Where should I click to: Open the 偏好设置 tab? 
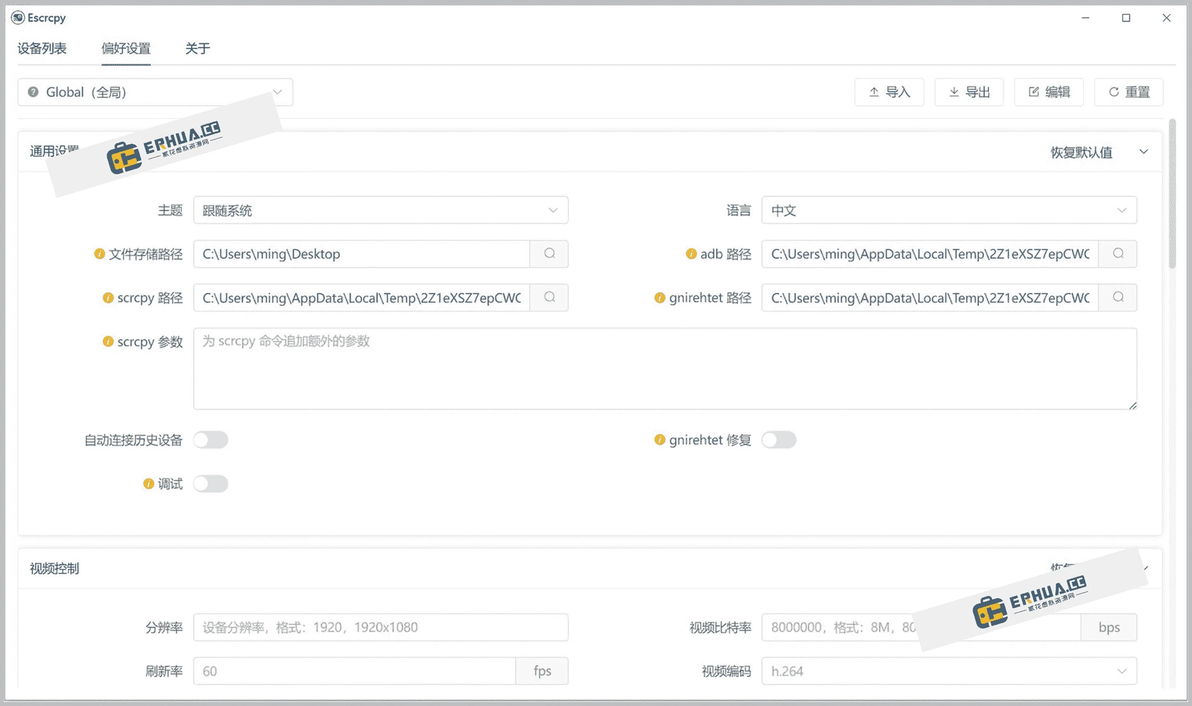pyautogui.click(x=126, y=49)
